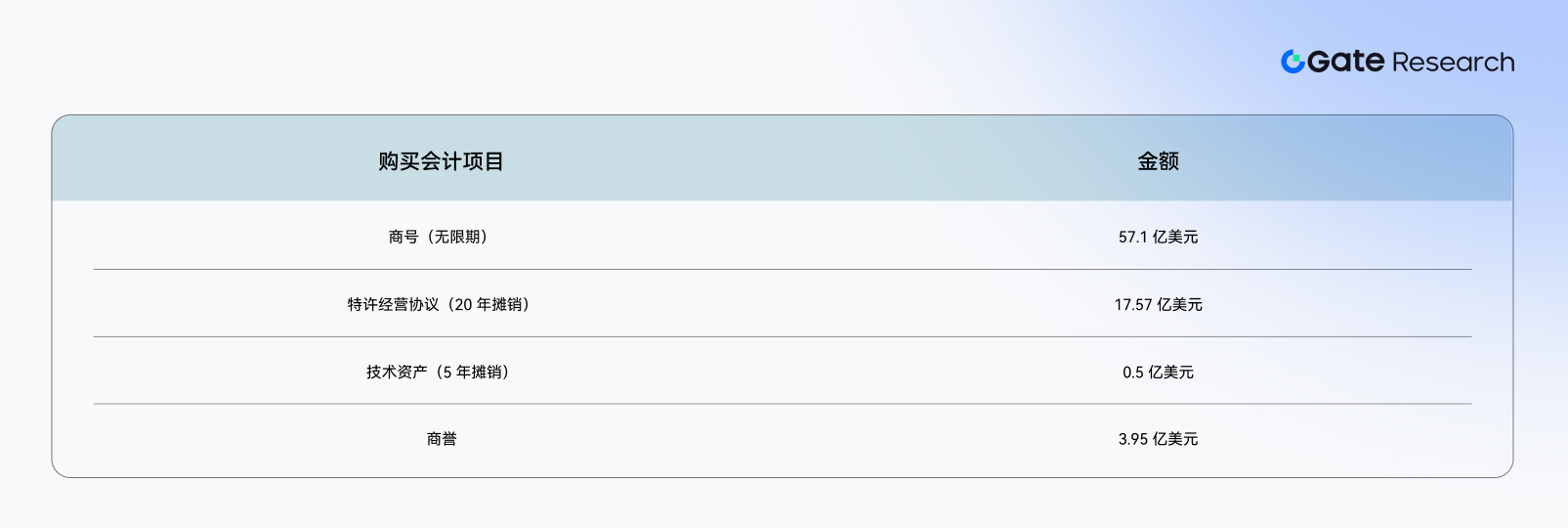The width and height of the screenshot is (1568, 528).
Task: Select the 0.5 亿美元 amount
Action: click(x=1158, y=372)
